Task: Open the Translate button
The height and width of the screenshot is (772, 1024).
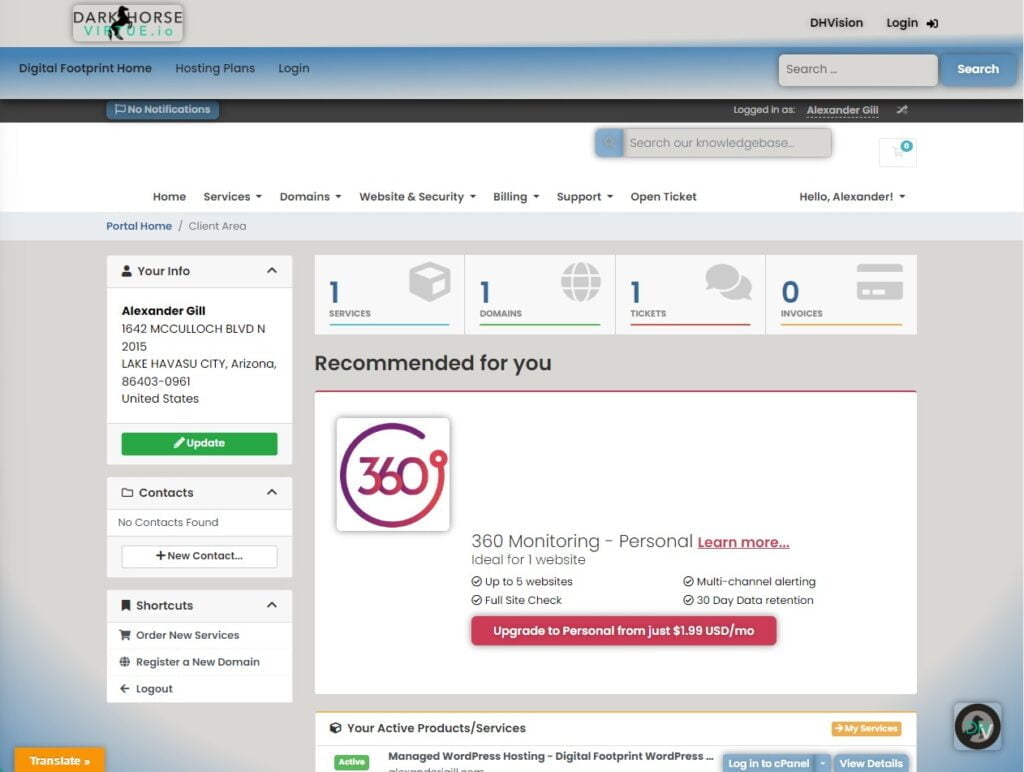Action: [x=59, y=760]
